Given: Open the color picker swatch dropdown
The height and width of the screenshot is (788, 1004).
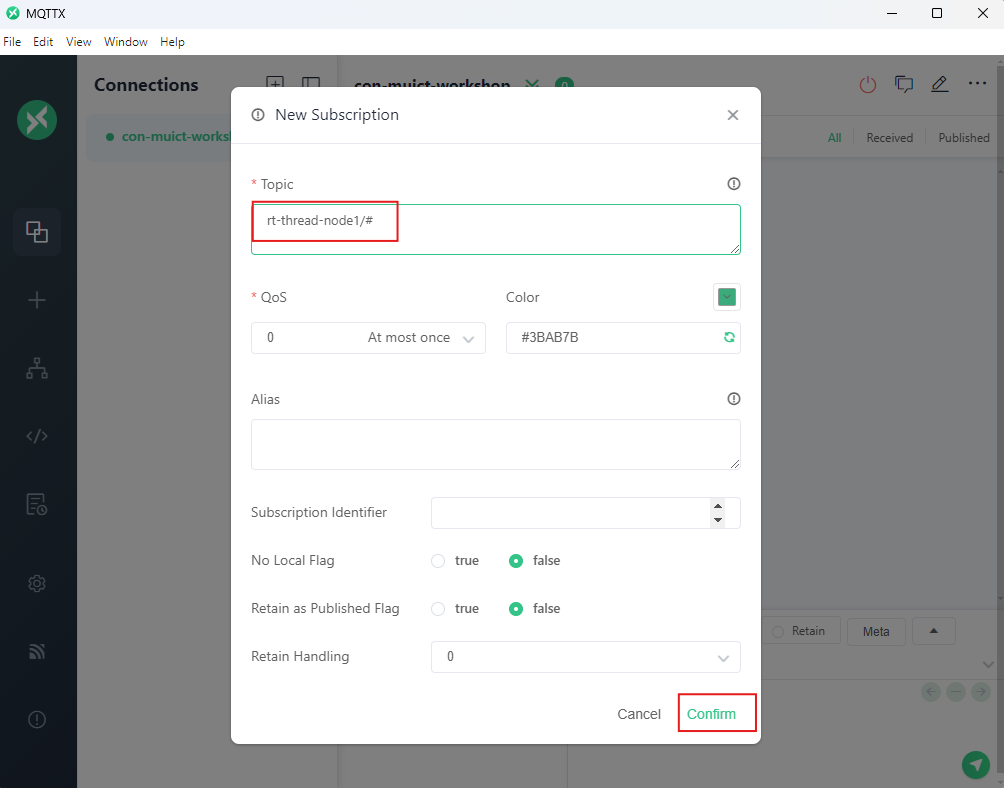Looking at the screenshot, I should (727, 297).
